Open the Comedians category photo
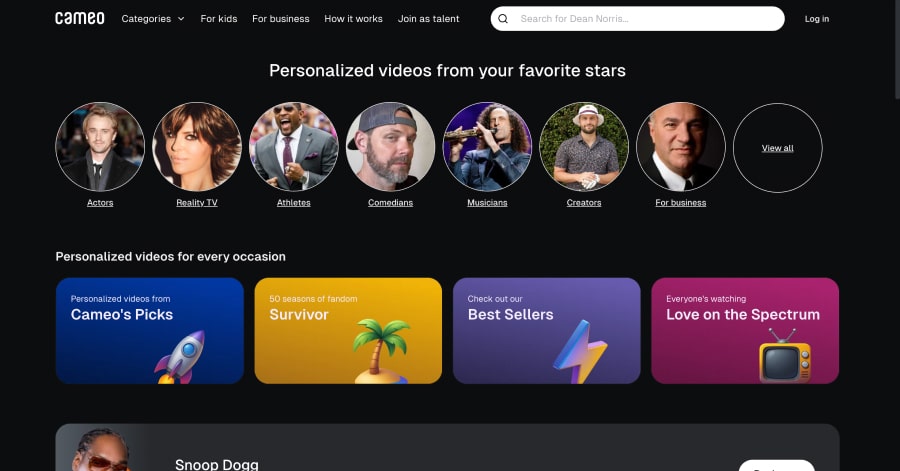The width and height of the screenshot is (900, 471). (390, 147)
